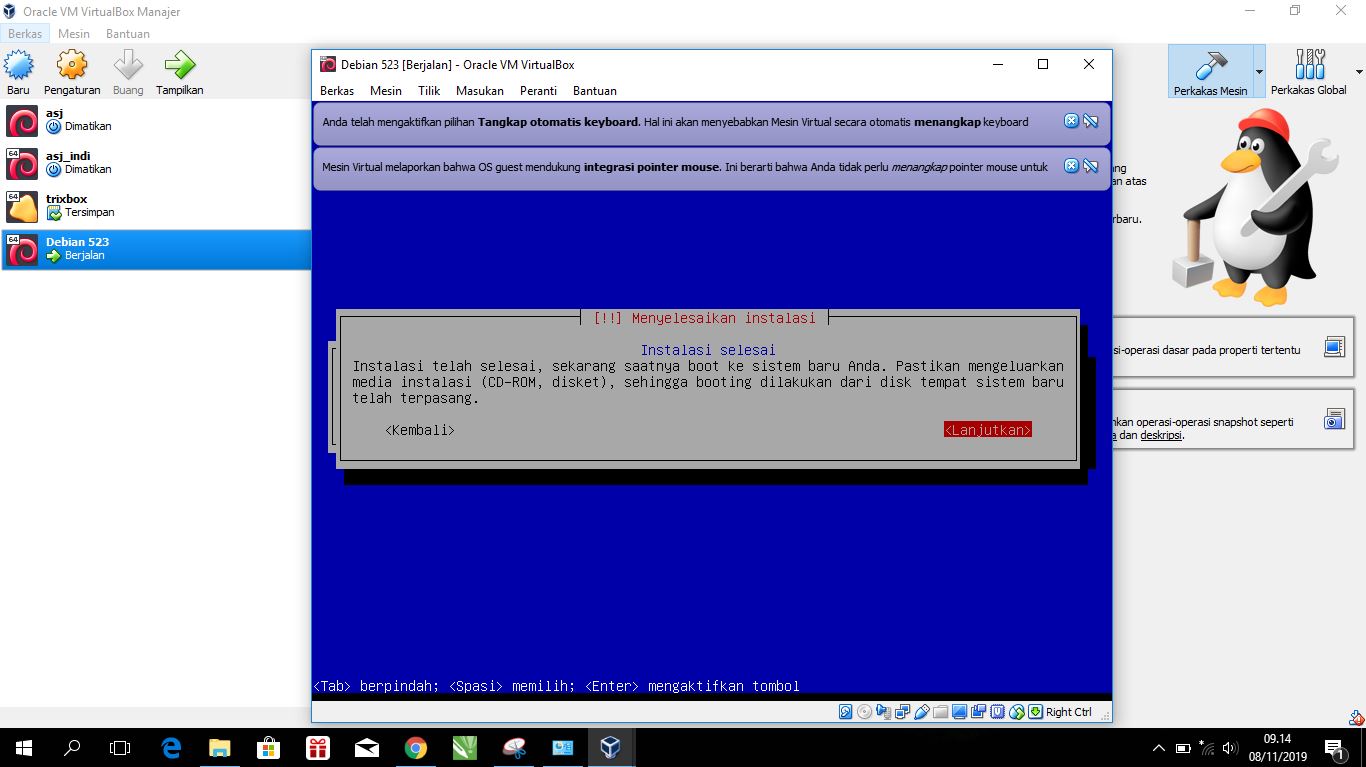
Task: Open the Mail app from the taskbar
Action: coord(367,747)
